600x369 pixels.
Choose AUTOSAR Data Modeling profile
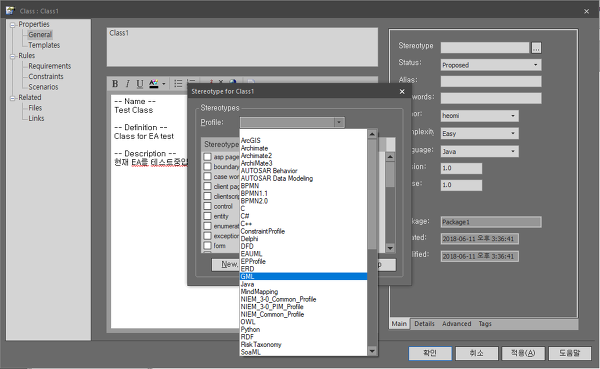pos(303,178)
